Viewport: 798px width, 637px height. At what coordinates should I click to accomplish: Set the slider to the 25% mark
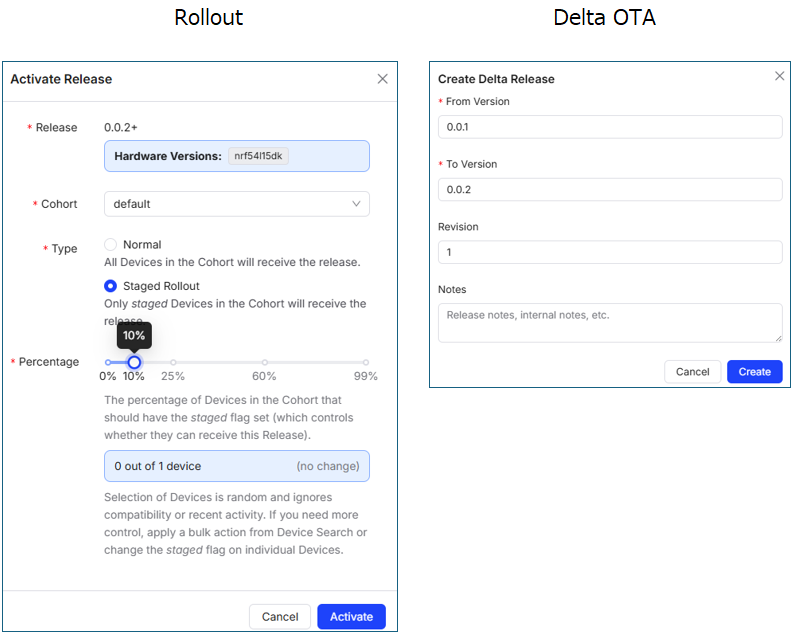pos(173,362)
